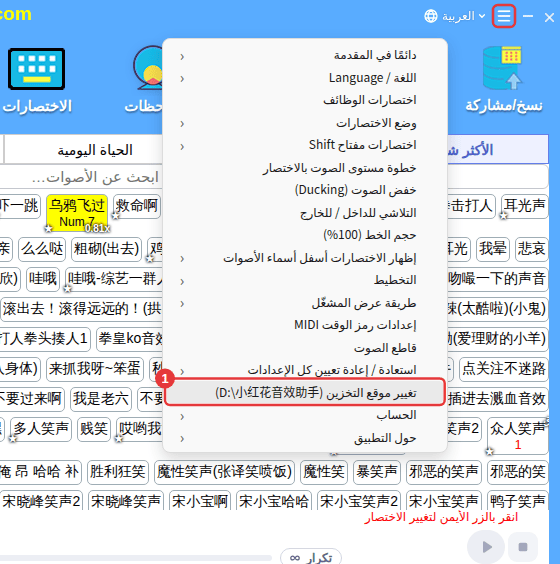The width and height of the screenshot is (560, 564).
Task: Play the 宋小宝啊 sound
Action: coord(200,500)
